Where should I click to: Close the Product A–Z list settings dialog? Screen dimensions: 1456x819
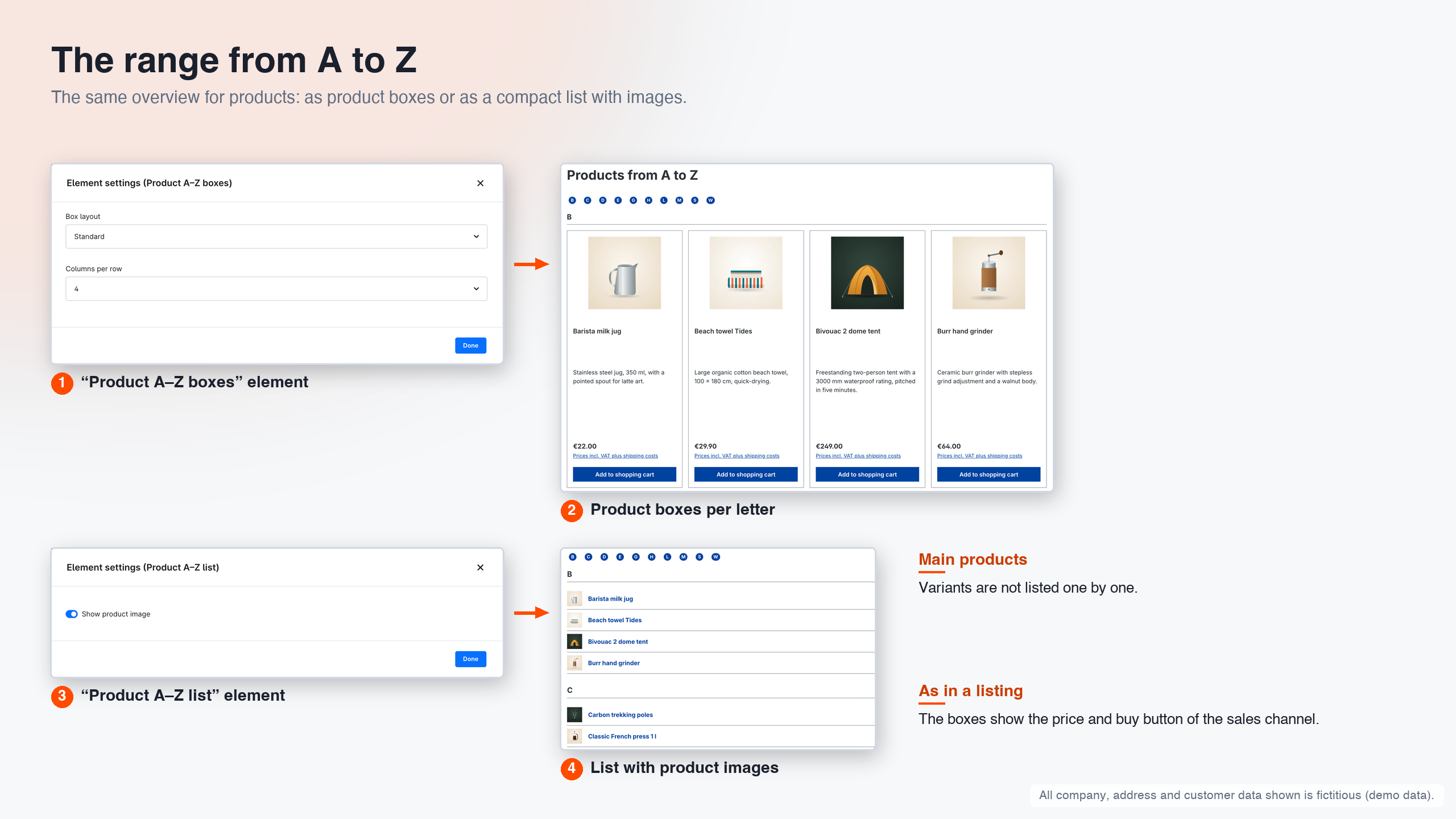point(481,568)
